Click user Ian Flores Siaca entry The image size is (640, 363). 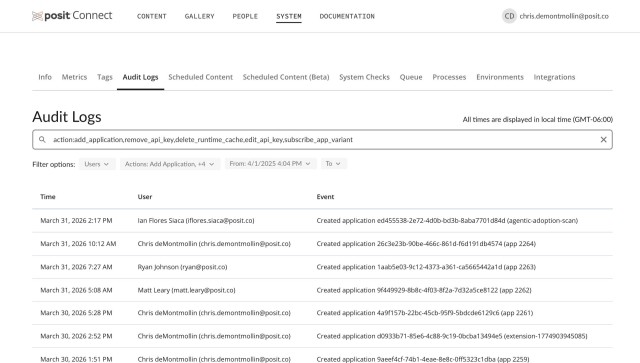click(x=196, y=220)
